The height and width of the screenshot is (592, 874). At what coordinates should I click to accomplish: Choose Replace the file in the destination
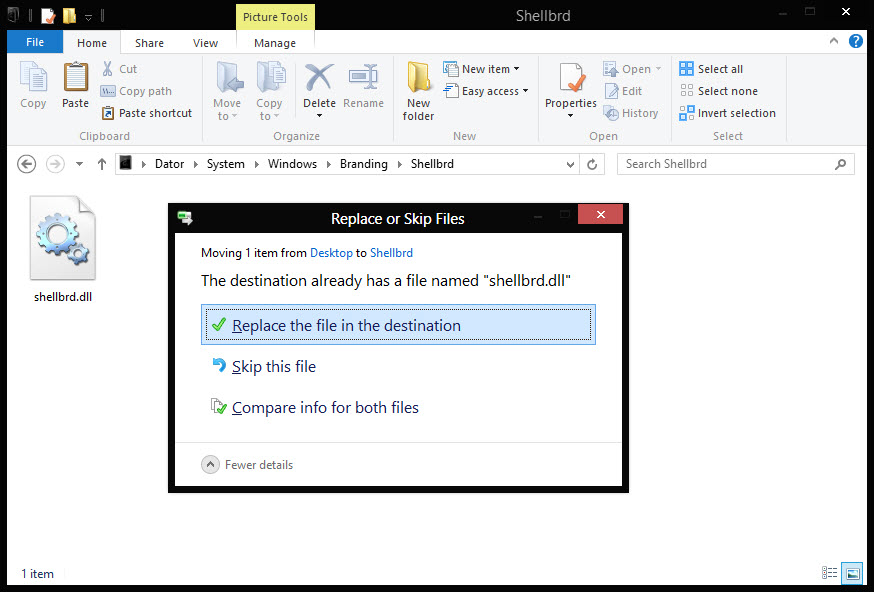point(398,324)
